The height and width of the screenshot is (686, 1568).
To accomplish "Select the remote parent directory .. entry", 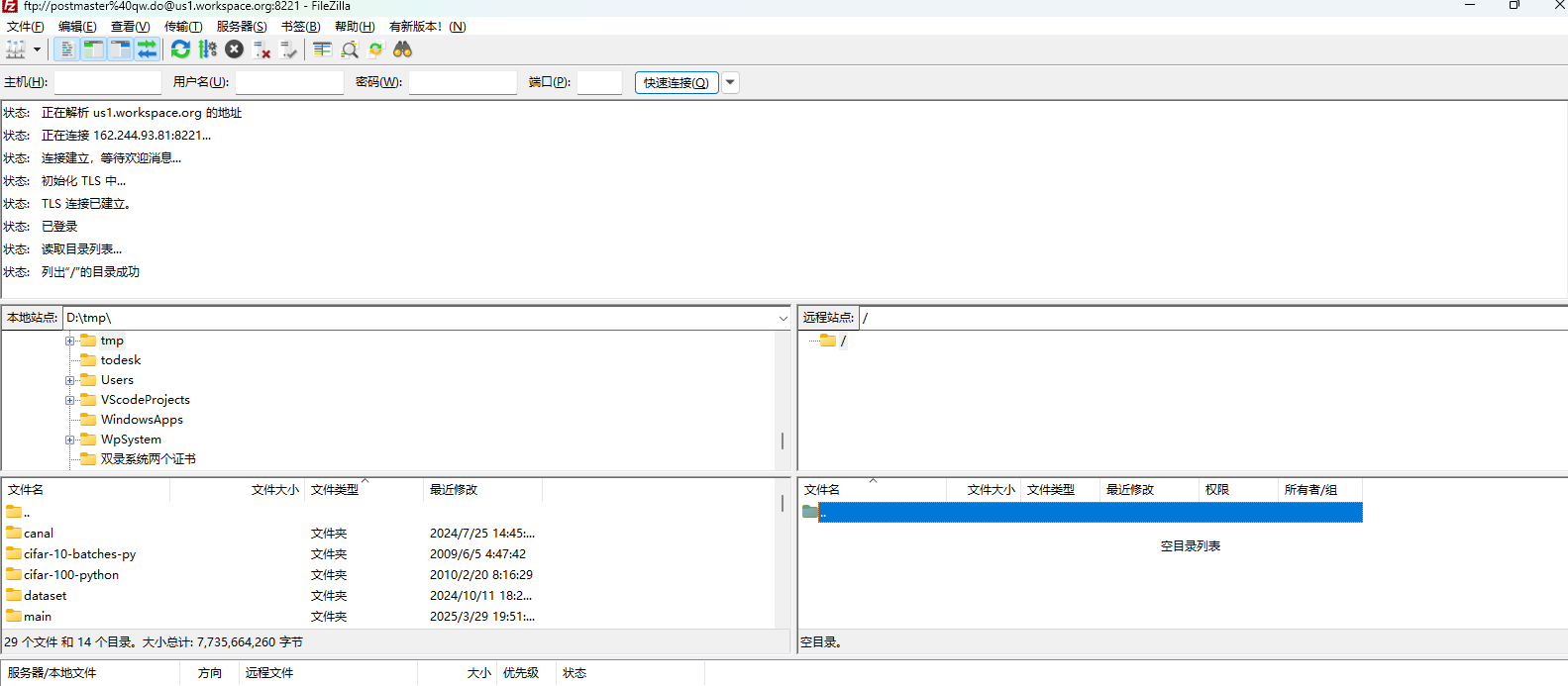I will 1082,512.
